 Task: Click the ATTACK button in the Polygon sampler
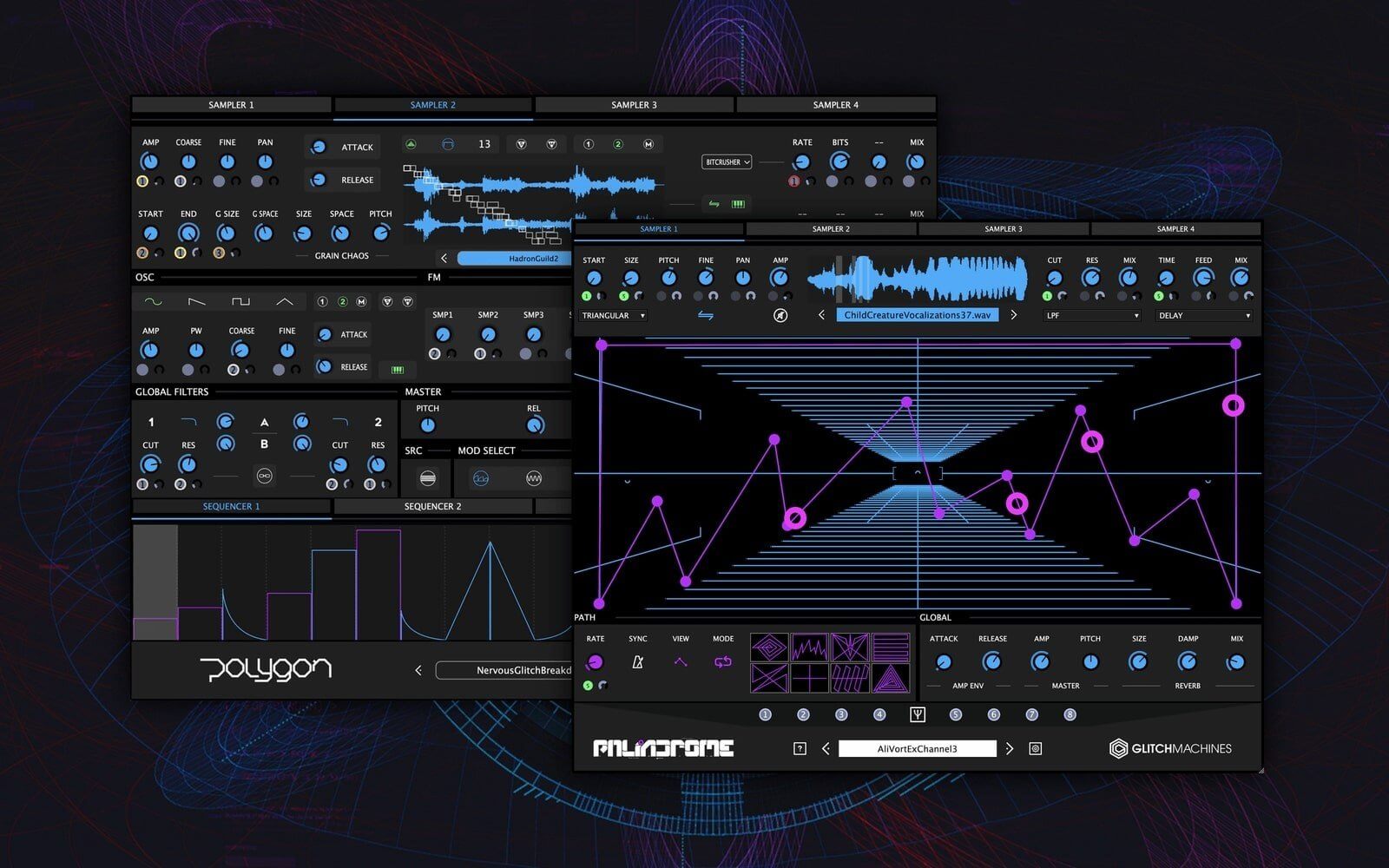tap(356, 147)
